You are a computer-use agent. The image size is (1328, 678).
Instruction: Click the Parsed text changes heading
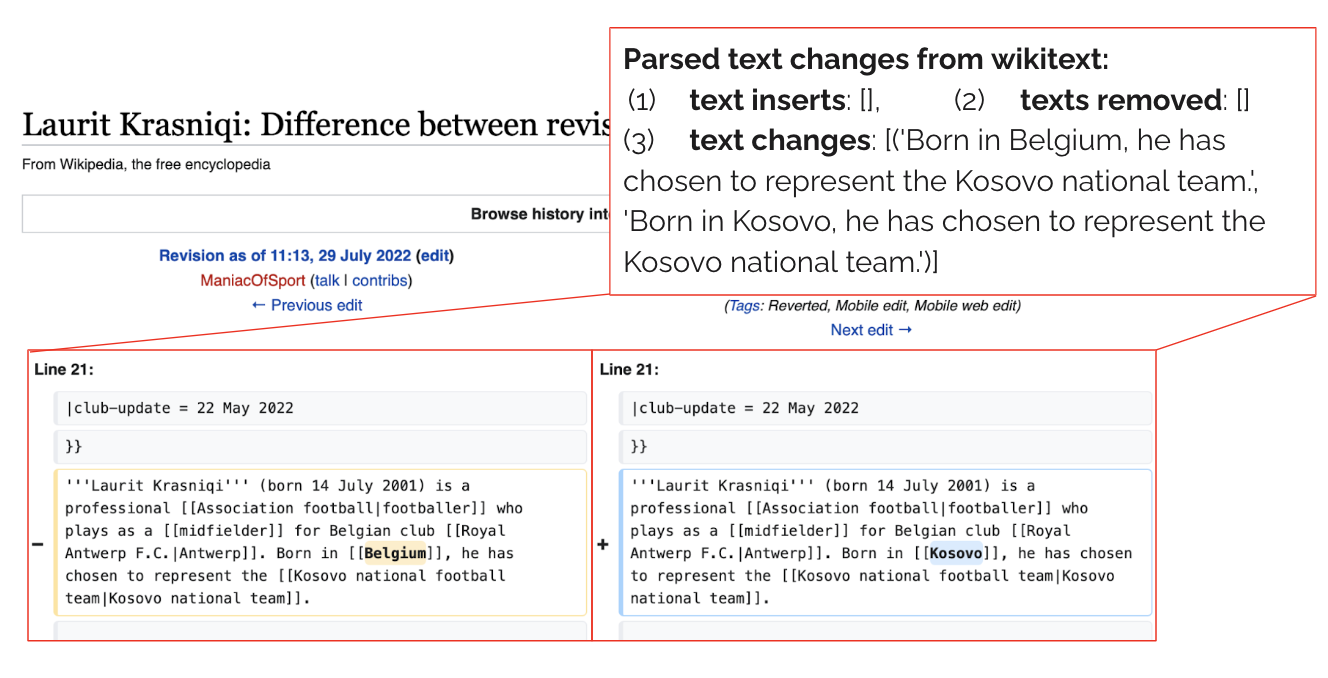(866, 59)
